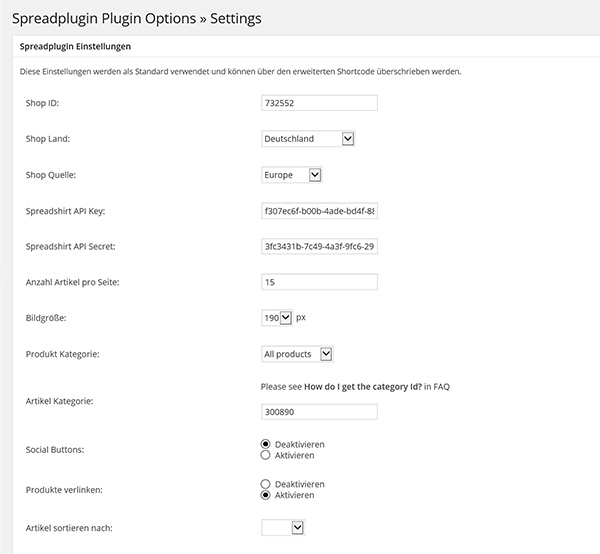This screenshot has width=600, height=554.
Task: Click the 'Spreadplugin Plugin Options » Settings' heading
Action: click(137, 18)
